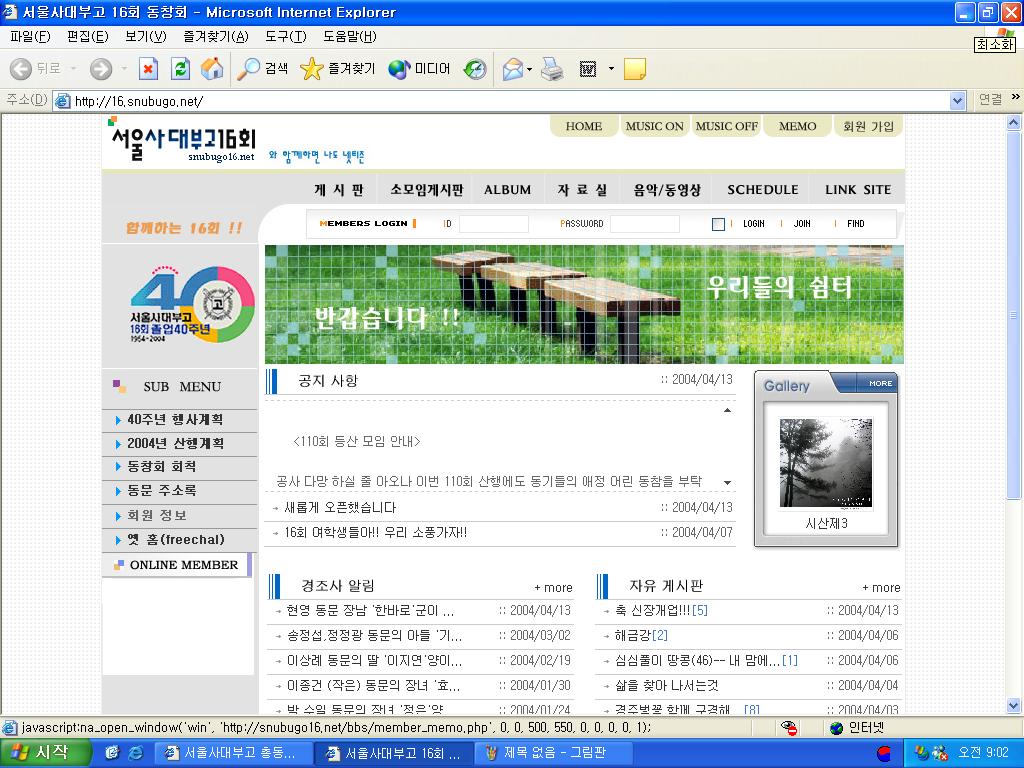Screen dimensions: 1024x768
Task: Open the 도구(T) menu
Action: click(285, 37)
